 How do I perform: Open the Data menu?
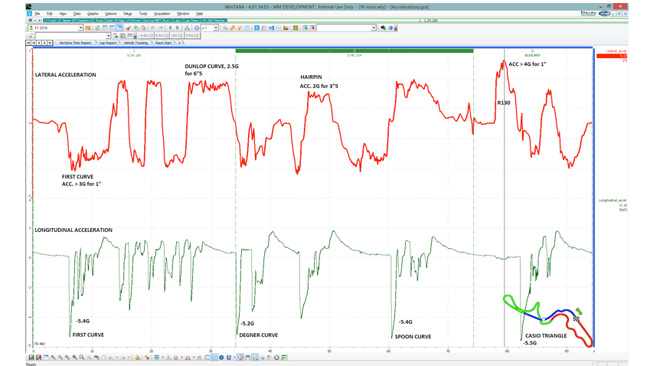77,14
